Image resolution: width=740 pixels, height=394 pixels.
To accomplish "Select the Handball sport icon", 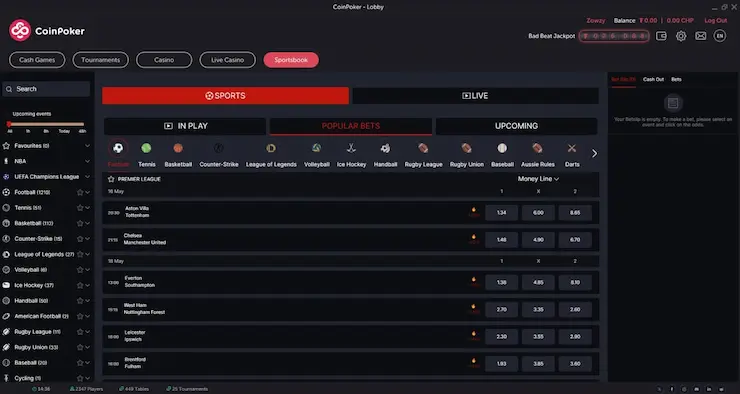I will (x=385, y=148).
